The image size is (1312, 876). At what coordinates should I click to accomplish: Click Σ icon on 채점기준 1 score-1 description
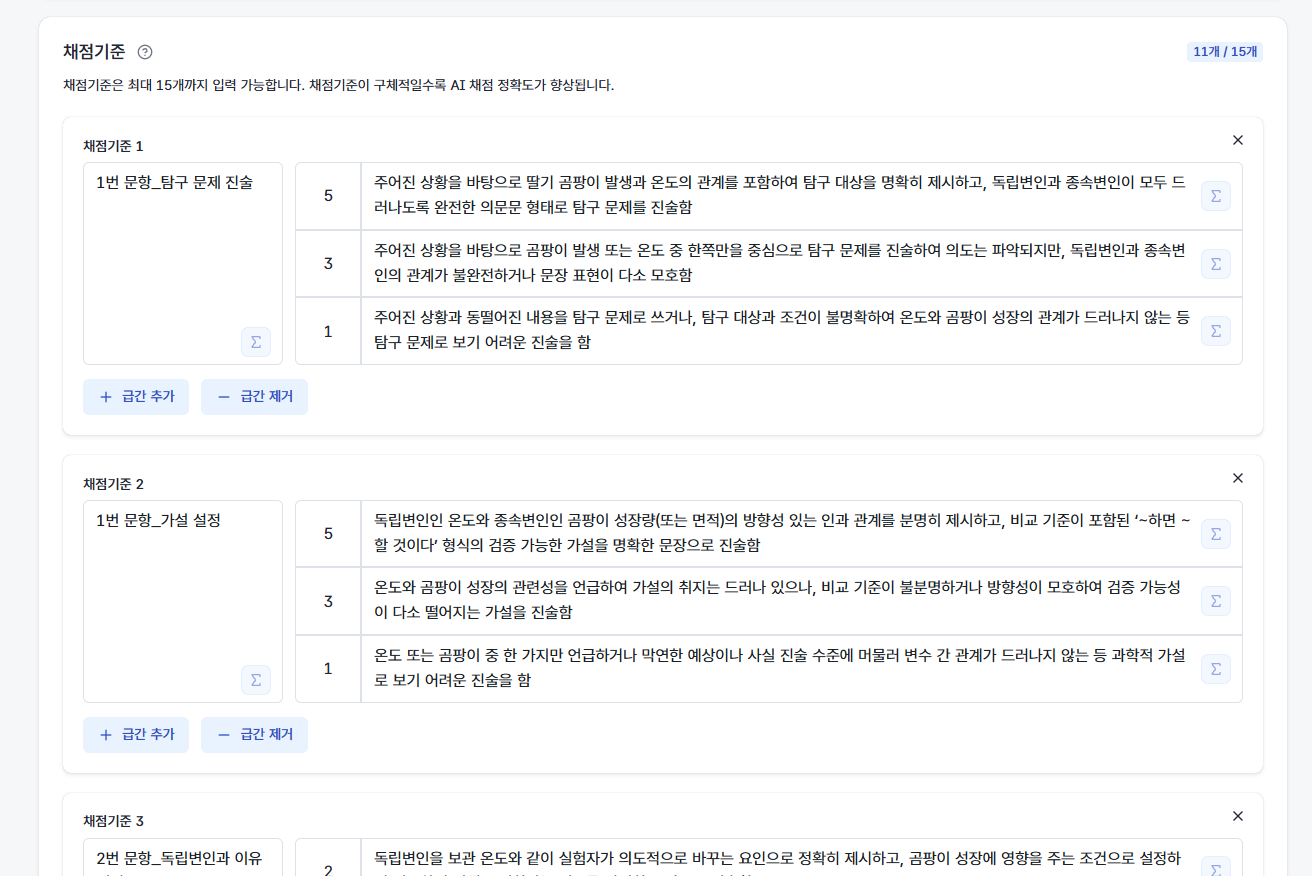pyautogui.click(x=1216, y=331)
